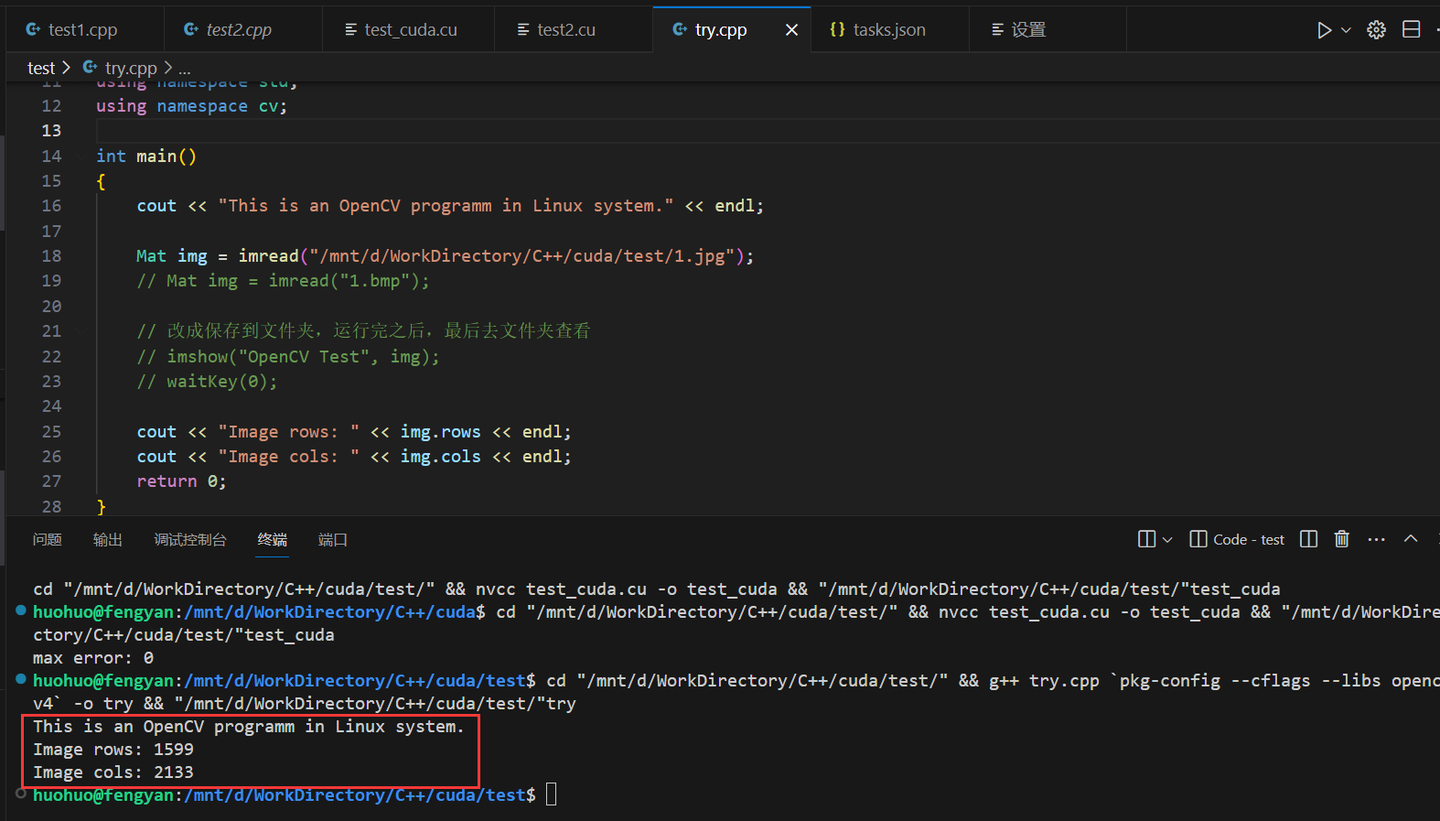This screenshot has height=821, width=1440.
Task: Open the 设置 editor tab
Action: pyautogui.click(x=1028, y=30)
